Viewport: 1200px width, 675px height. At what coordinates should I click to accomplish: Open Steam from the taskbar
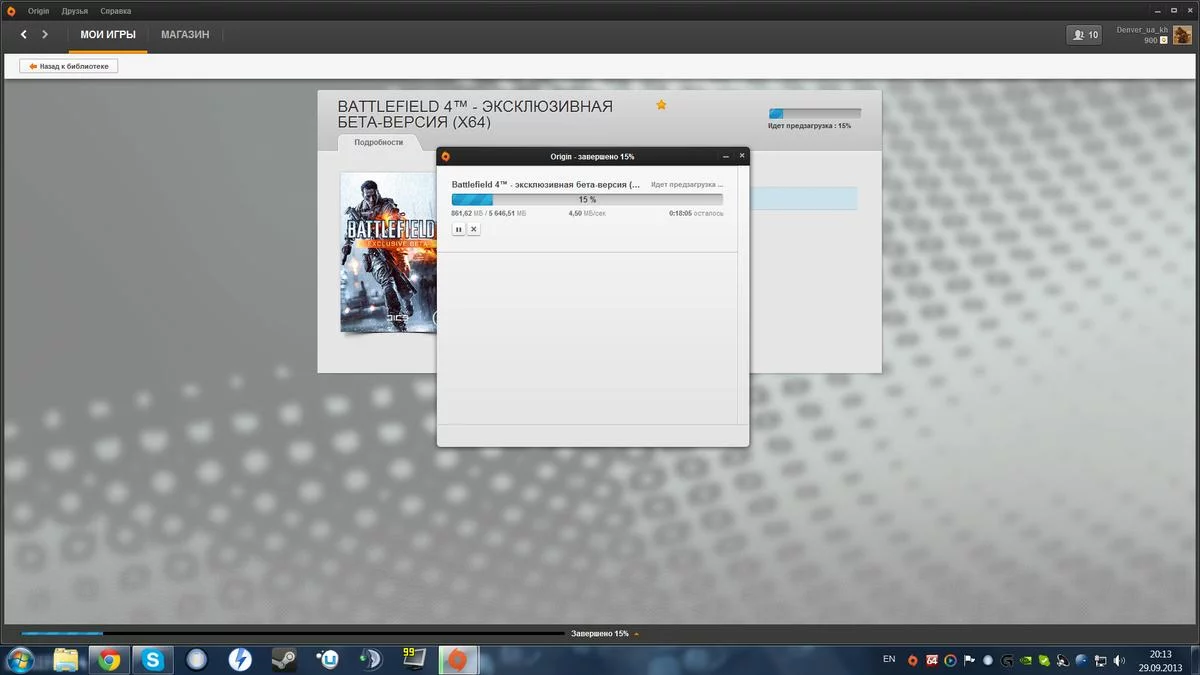(284, 659)
